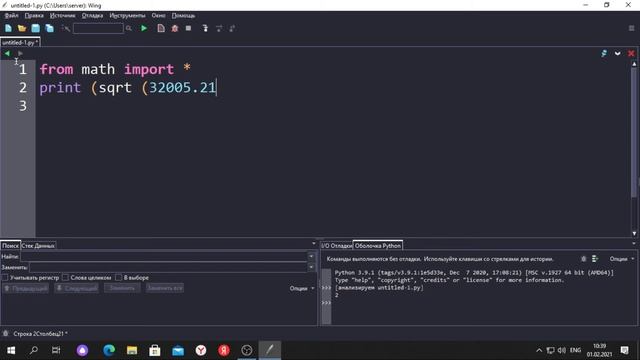640x360 pixels.
Task: Switch to the I/O Отладки tab
Action: coord(336,246)
